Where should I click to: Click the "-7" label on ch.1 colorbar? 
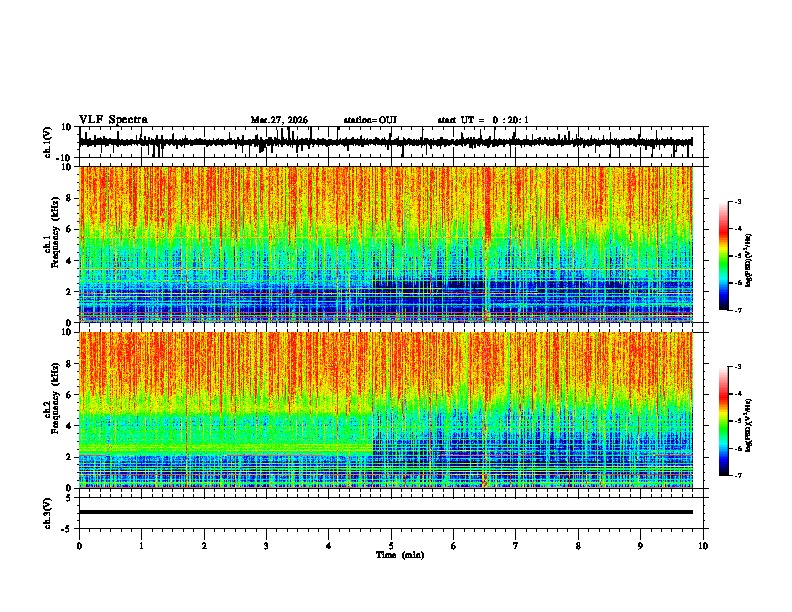[x=737, y=311]
